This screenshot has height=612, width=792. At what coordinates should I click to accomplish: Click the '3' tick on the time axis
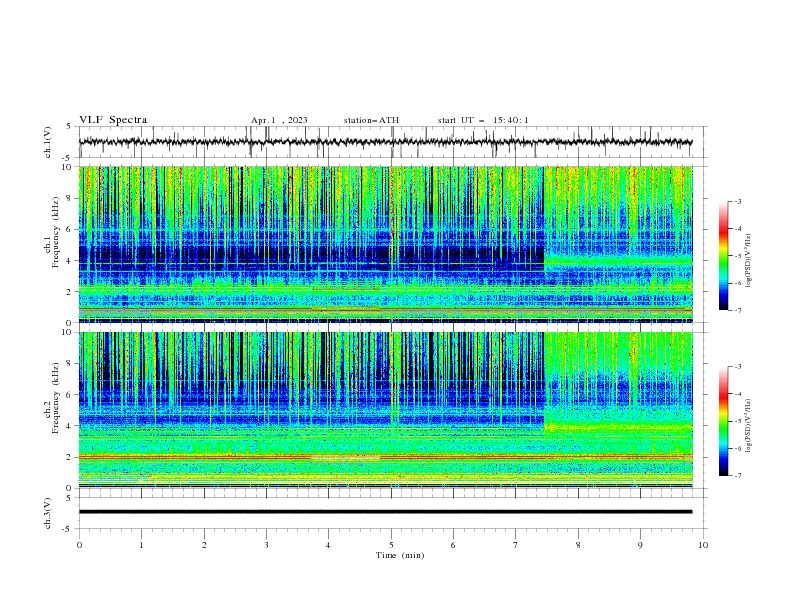266,545
